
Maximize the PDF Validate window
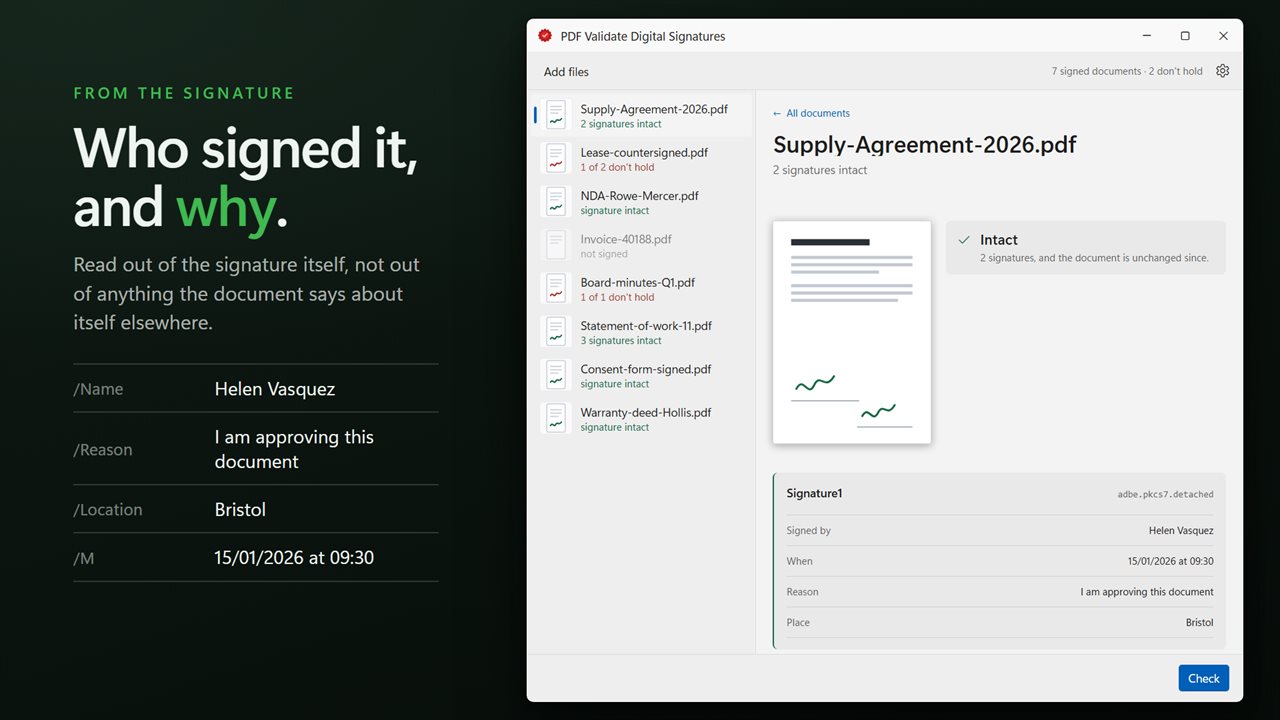1185,36
